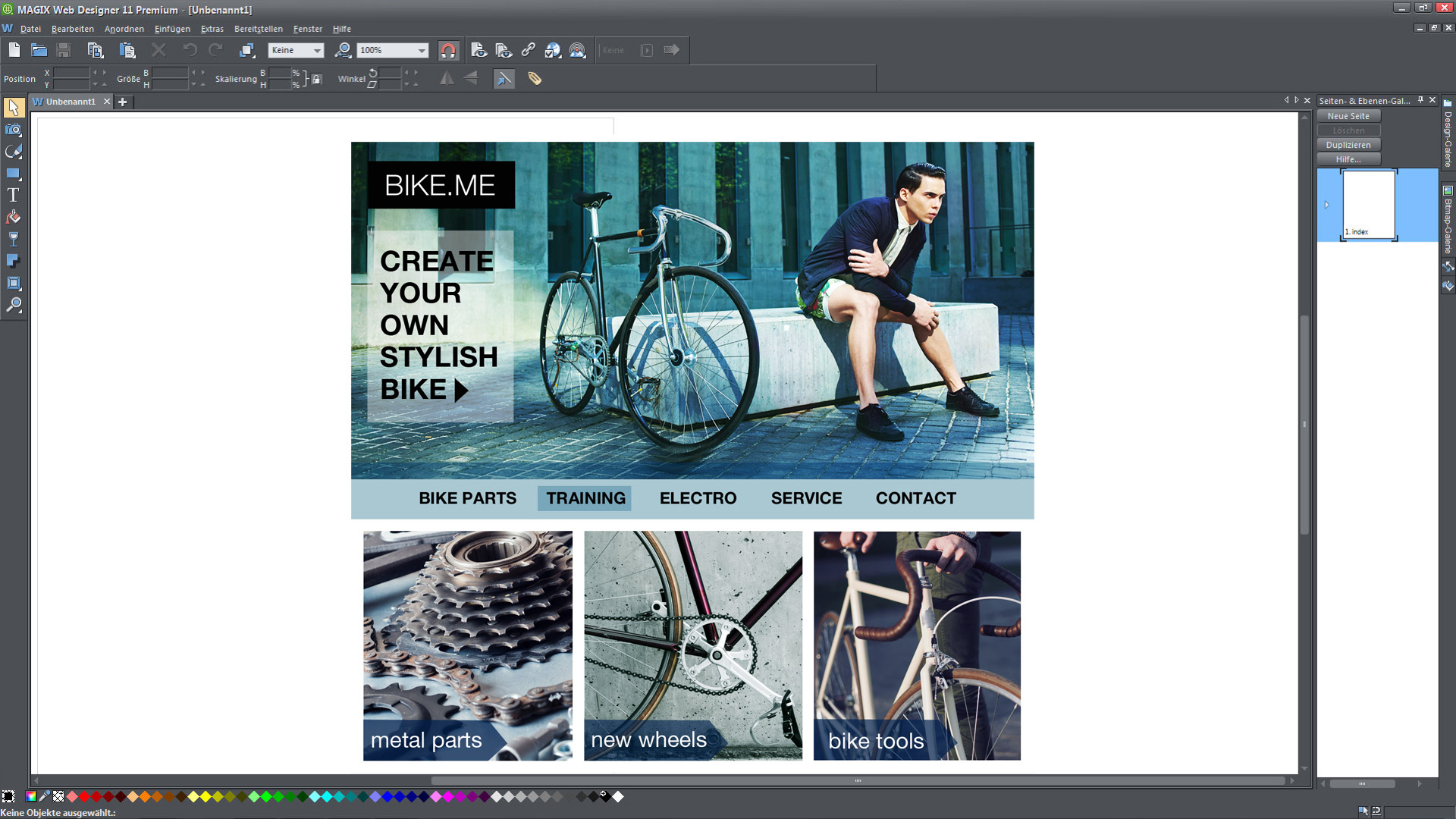Open the Photo tool in the toolbox
This screenshot has width=1456, height=819.
coord(13,130)
